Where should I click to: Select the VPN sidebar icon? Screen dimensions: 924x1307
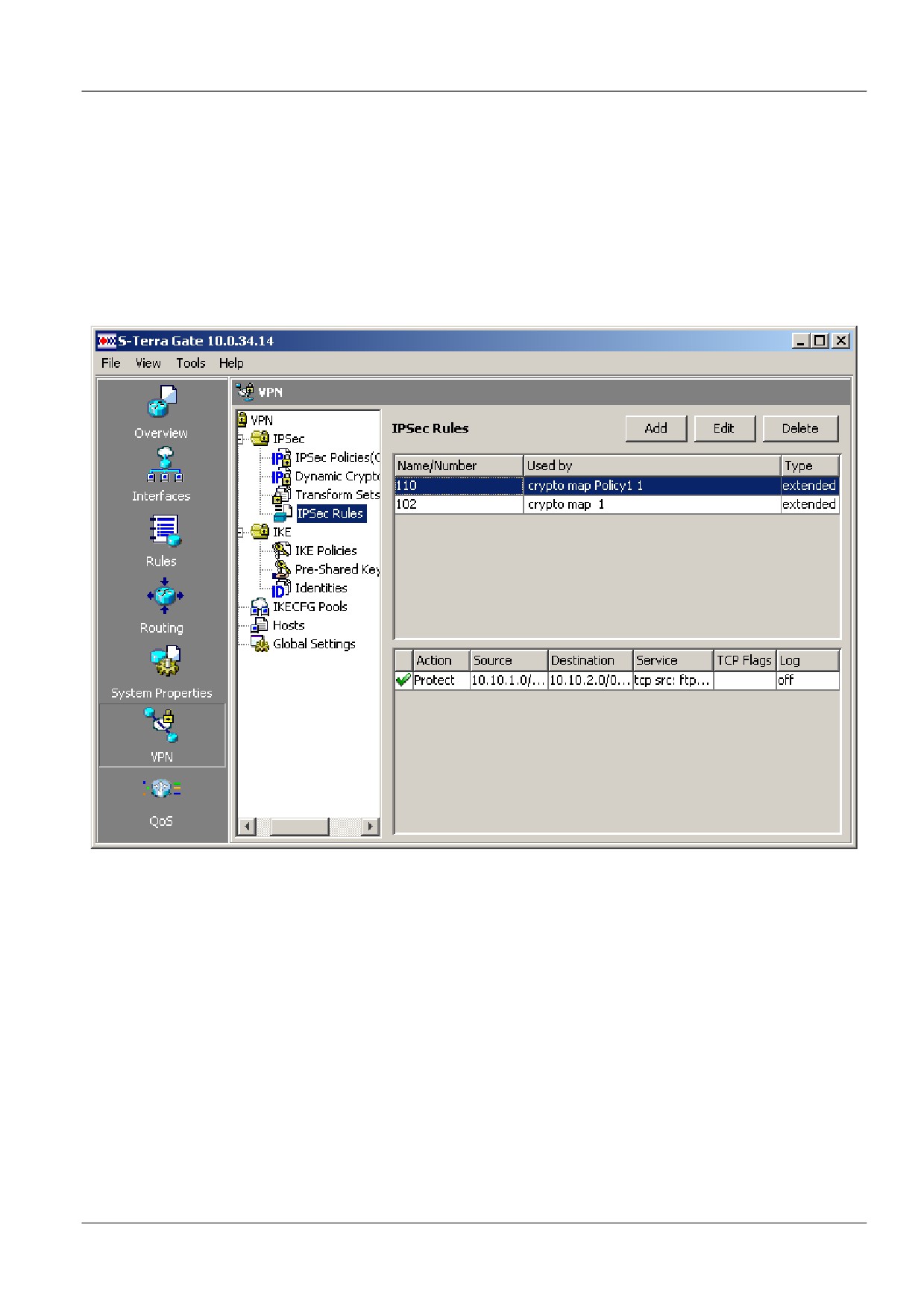pos(162,726)
